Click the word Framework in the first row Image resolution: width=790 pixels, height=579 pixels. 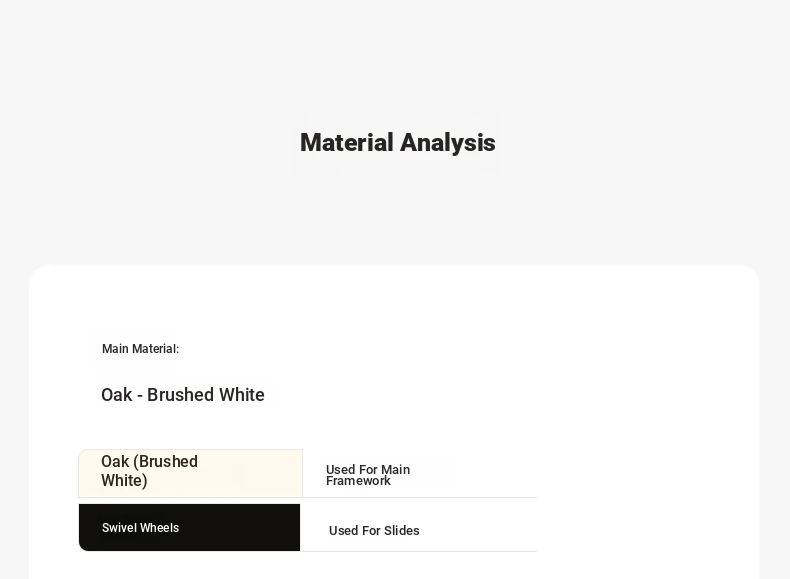coord(358,481)
